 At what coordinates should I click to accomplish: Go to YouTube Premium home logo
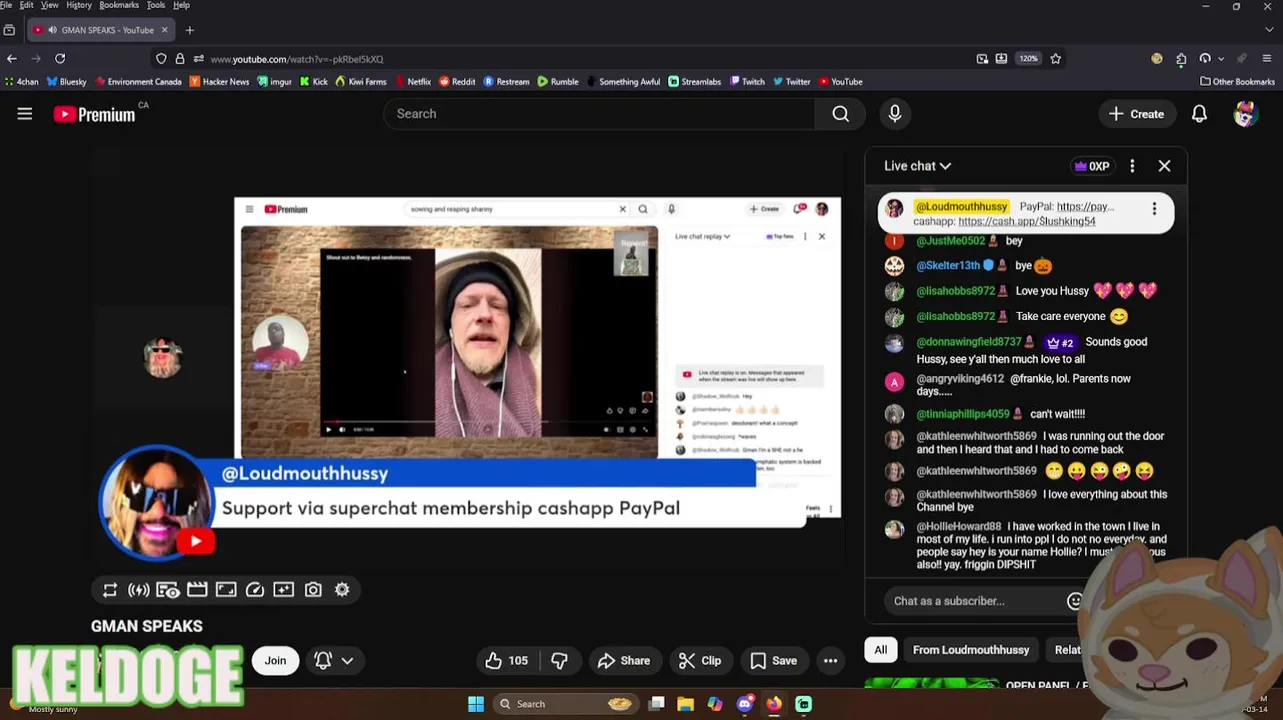[x=94, y=114]
